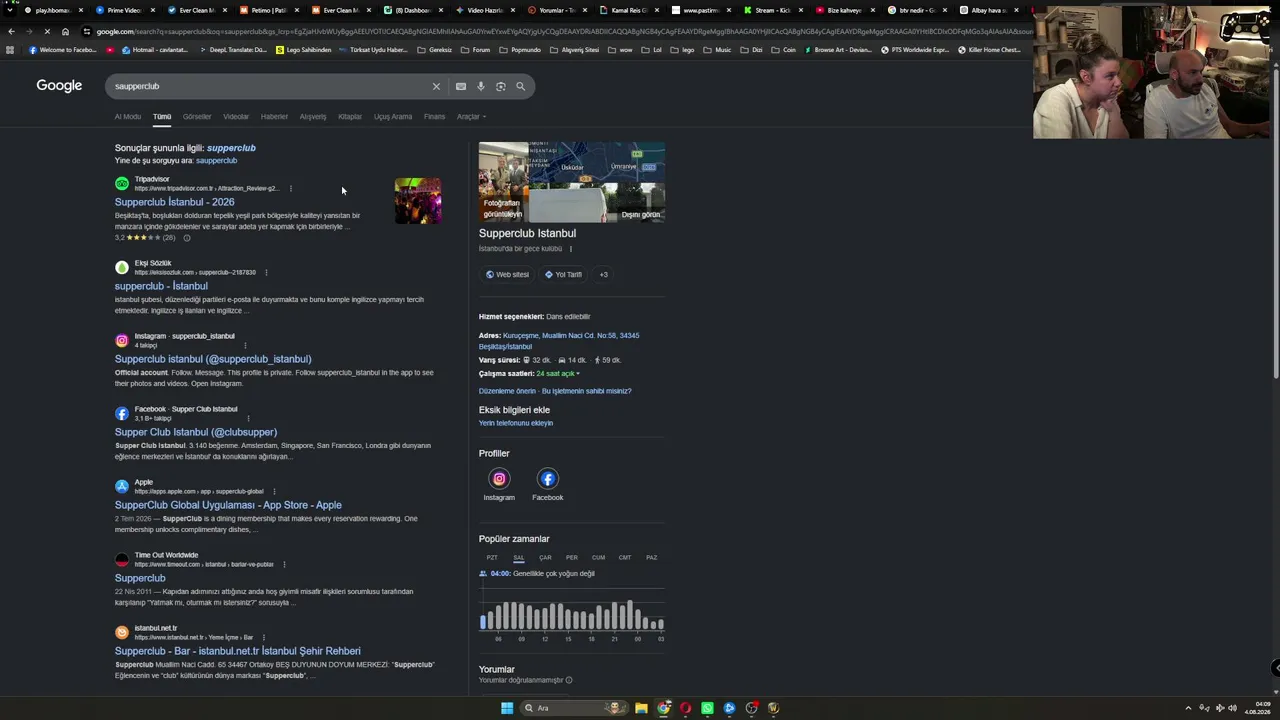Viewport: 1280px width, 720px height.
Task: Go back to the previous page
Action: [11, 31]
